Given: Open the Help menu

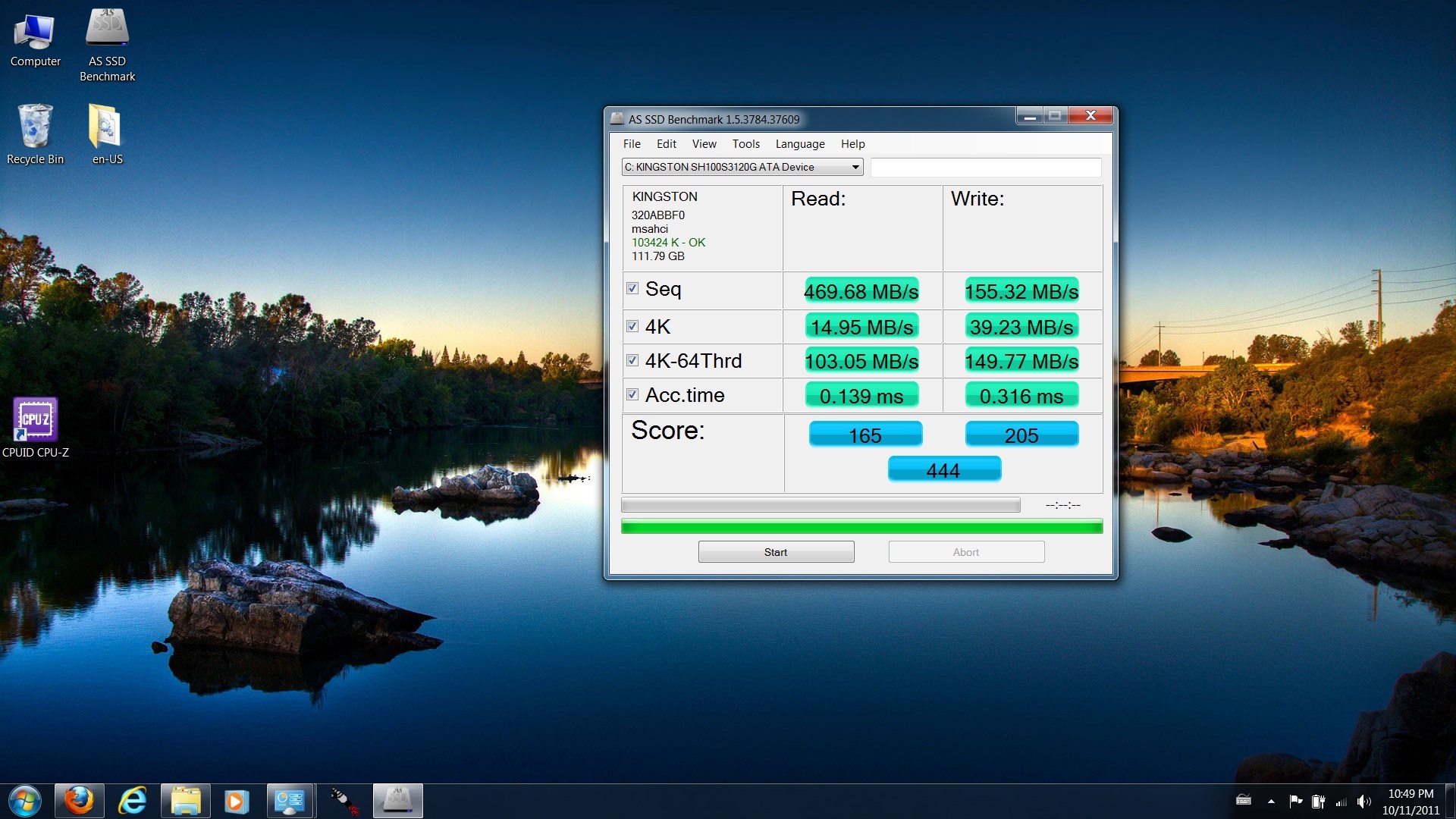Looking at the screenshot, I should [852, 144].
